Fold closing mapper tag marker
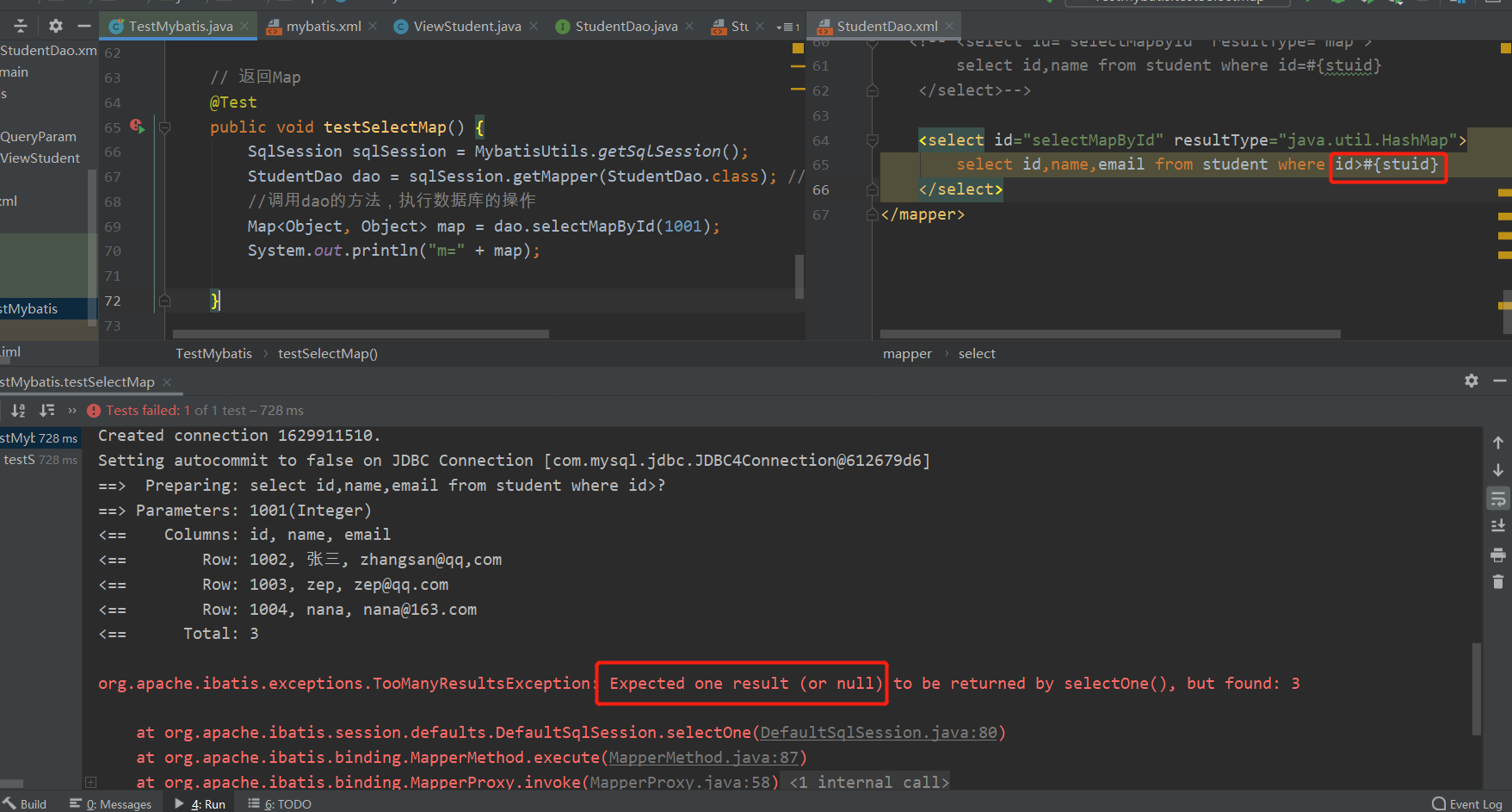This screenshot has width=1512, height=812. tap(873, 214)
